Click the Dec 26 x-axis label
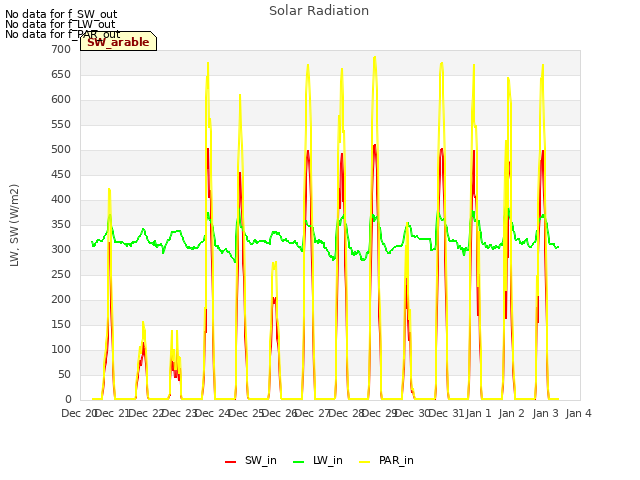 tap(280, 413)
